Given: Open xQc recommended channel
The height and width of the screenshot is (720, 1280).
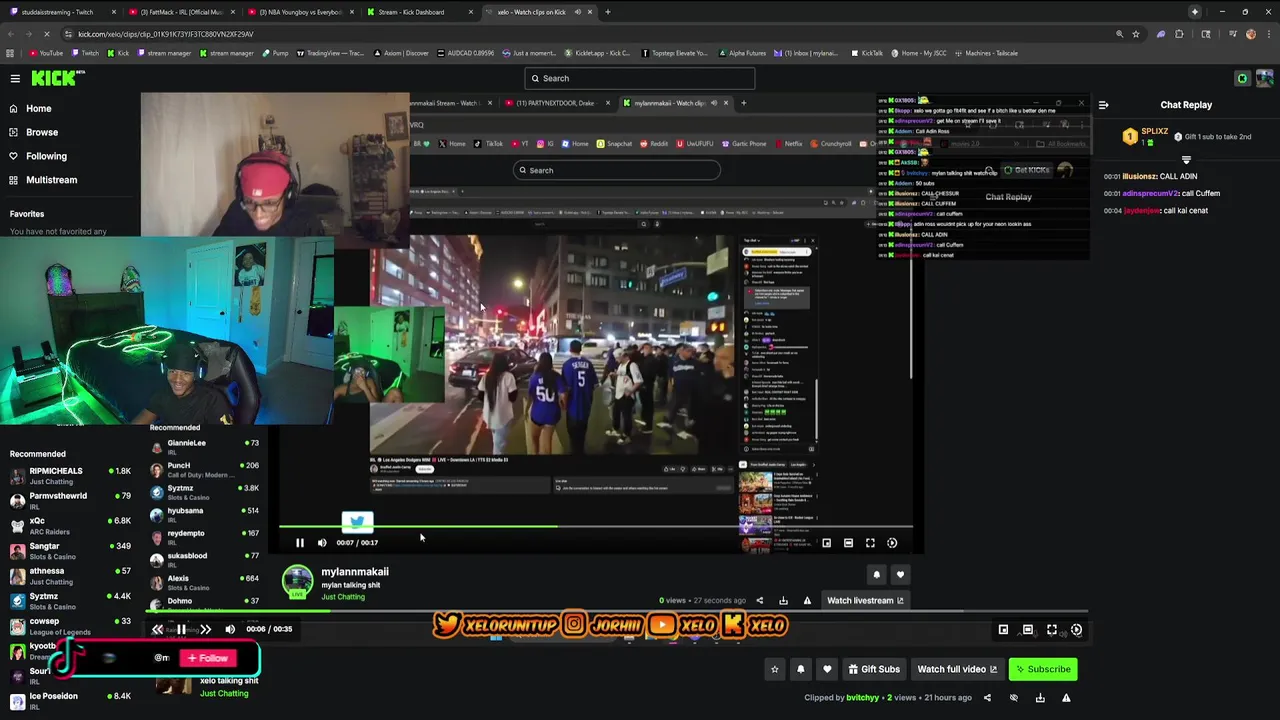Looking at the screenshot, I should pos(70,525).
